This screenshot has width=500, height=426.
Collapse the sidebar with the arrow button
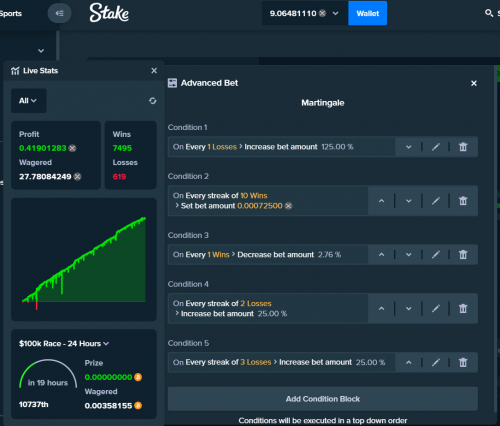59,13
